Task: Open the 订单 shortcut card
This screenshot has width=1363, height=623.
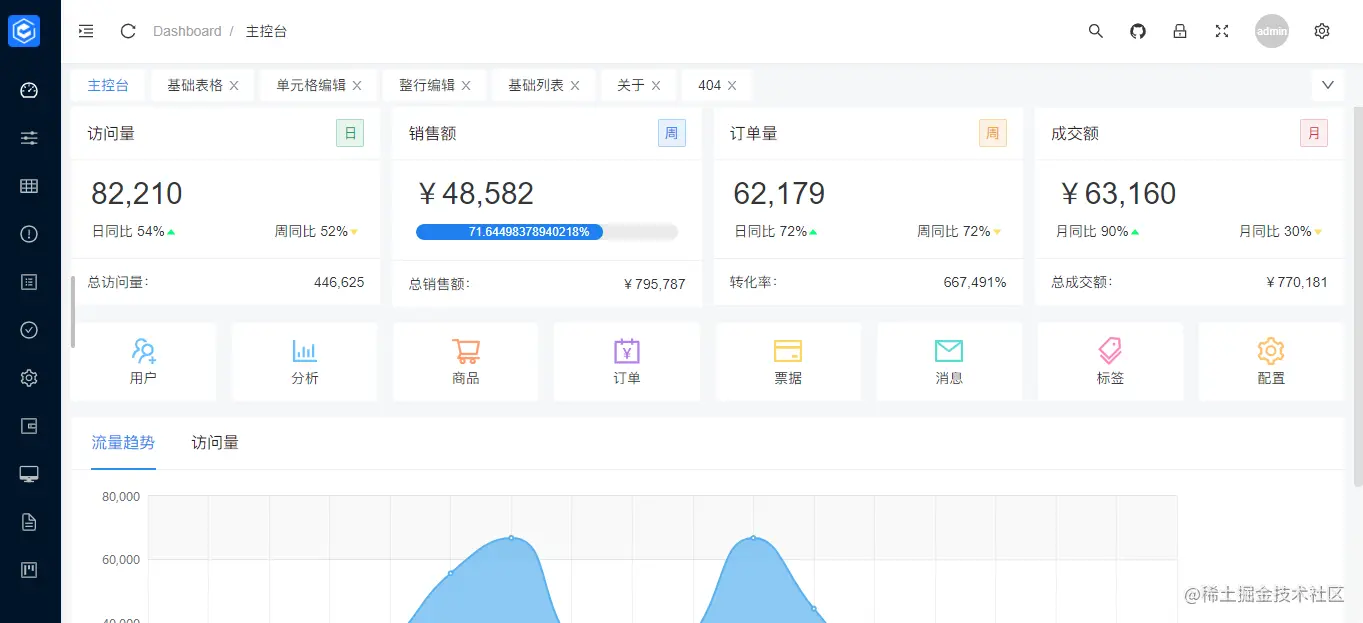Action: pyautogui.click(x=627, y=361)
